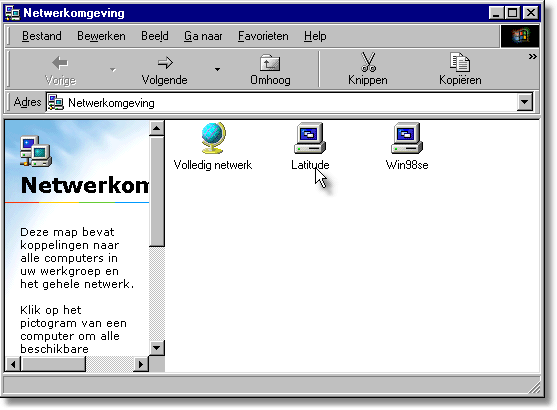Screen dimensions: 557x410
Task: Click the Windows logo throbber icon
Action: click(x=520, y=36)
